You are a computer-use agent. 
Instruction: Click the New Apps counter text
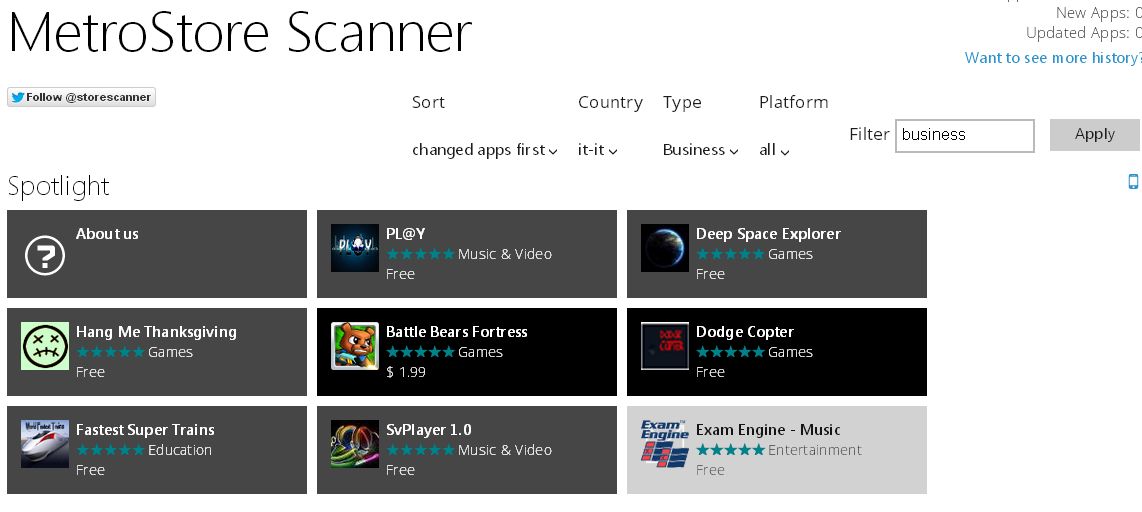tap(1098, 12)
